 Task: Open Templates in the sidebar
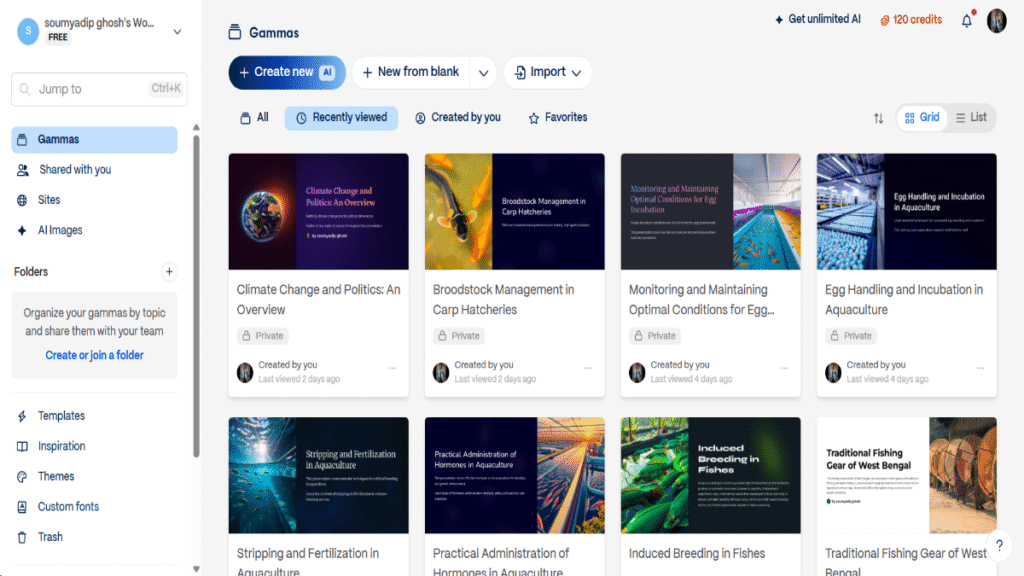point(94,416)
